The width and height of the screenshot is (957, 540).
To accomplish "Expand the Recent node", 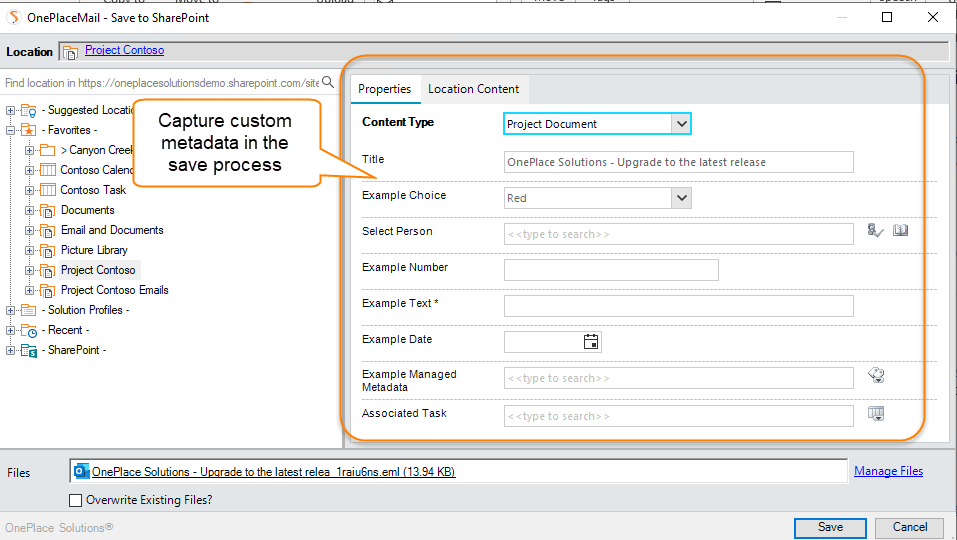I will (10, 330).
